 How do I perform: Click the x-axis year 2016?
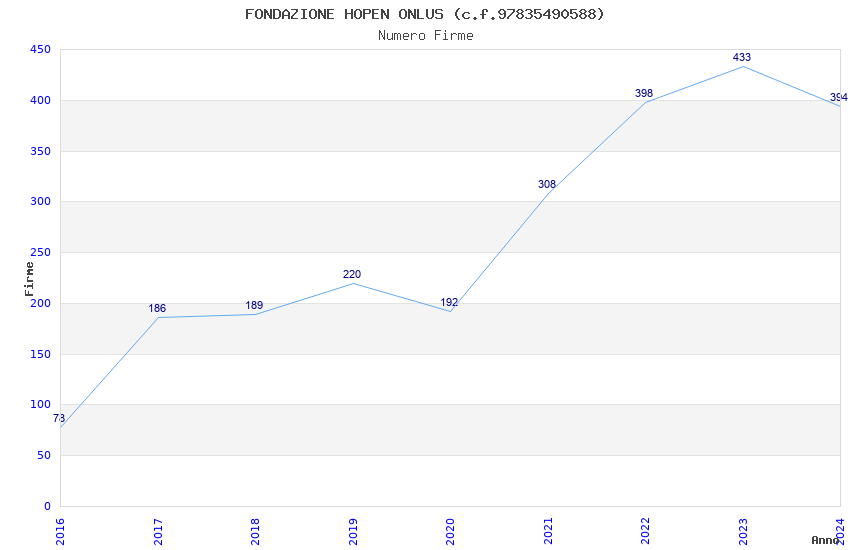pyautogui.click(x=60, y=532)
